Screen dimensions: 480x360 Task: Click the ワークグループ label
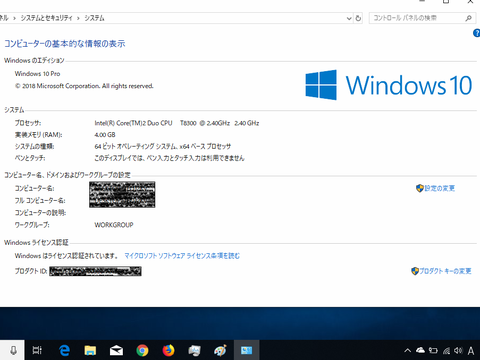tap(32, 225)
